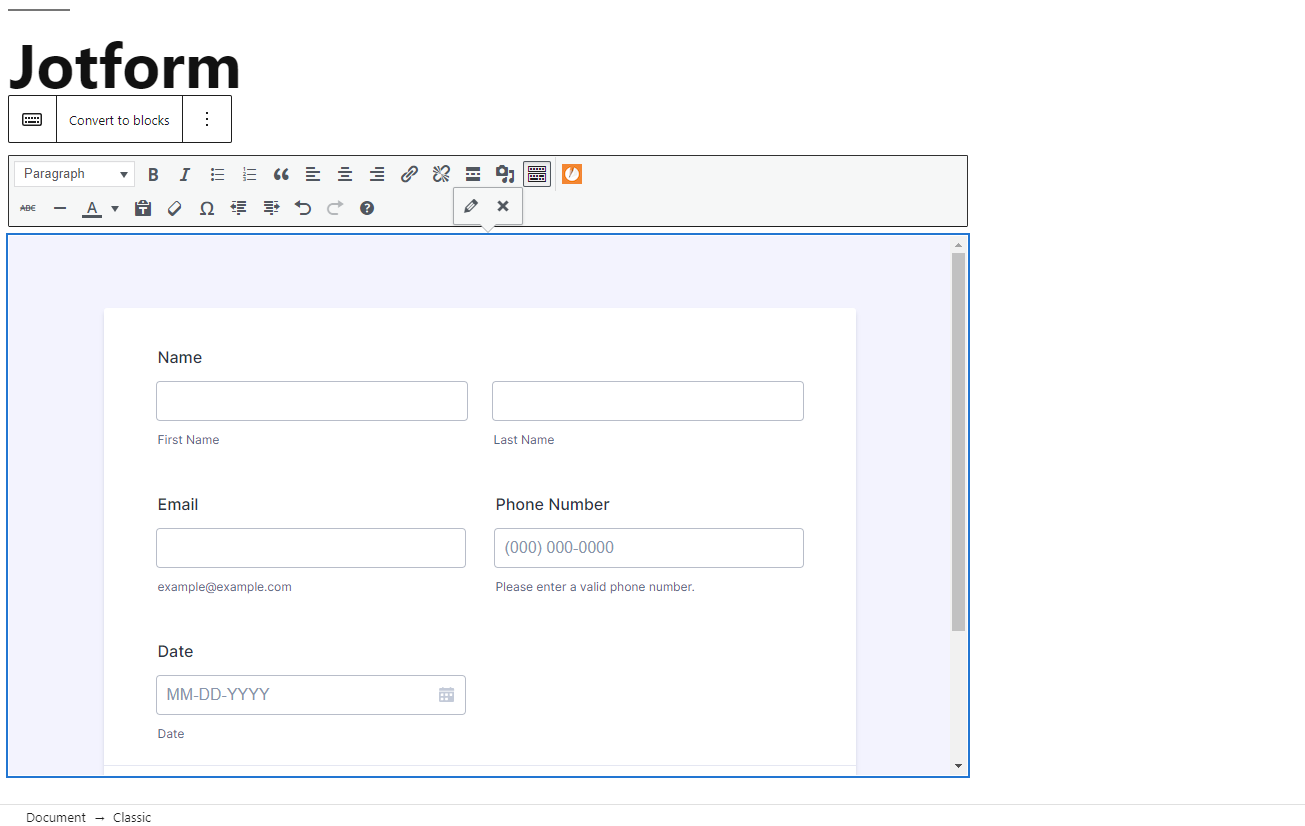Image resolution: width=1305 pixels, height=826 pixels.
Task: Apply strikethrough formatting
Action: (x=28, y=208)
